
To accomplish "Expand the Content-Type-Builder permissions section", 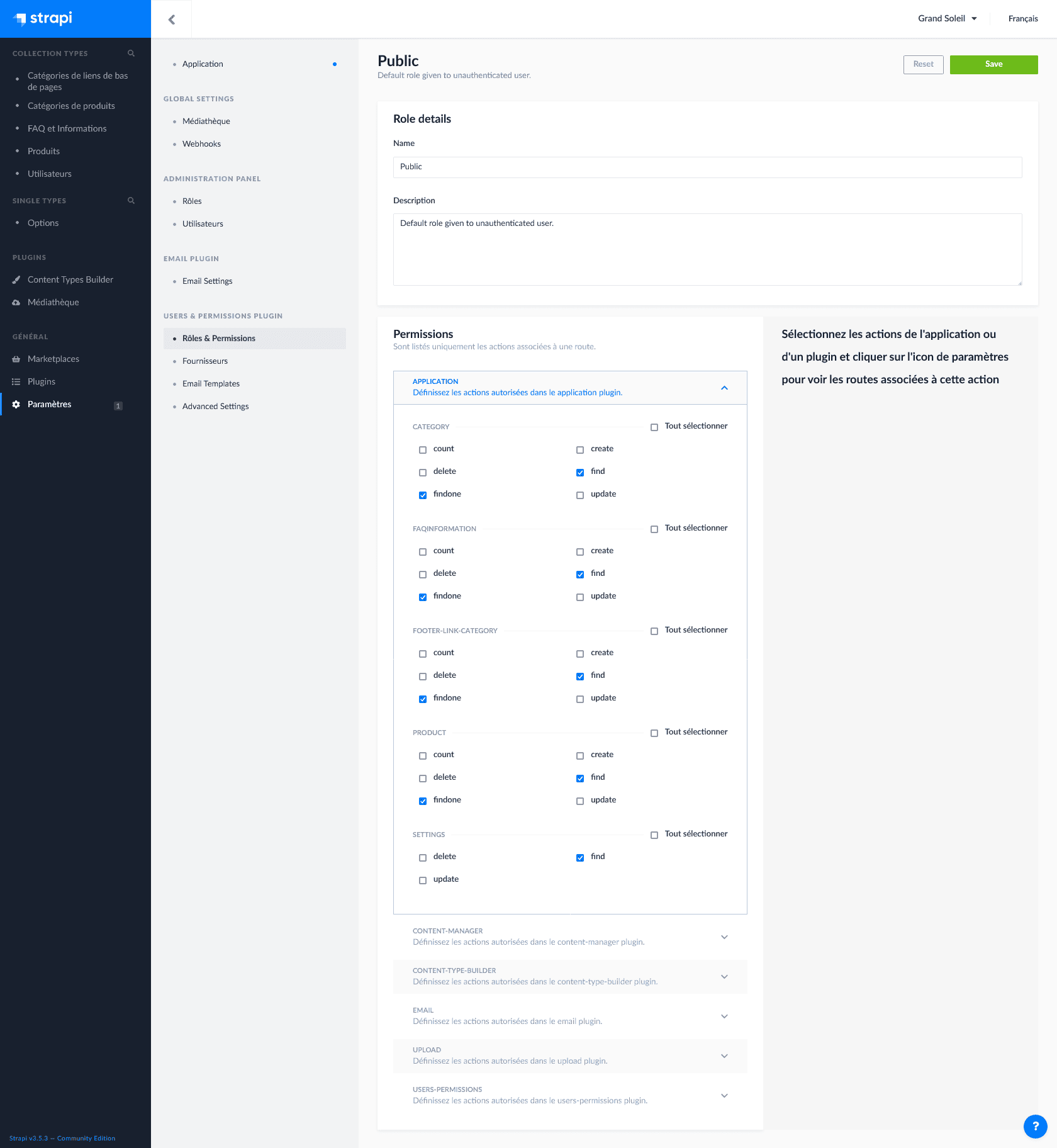I will (724, 977).
